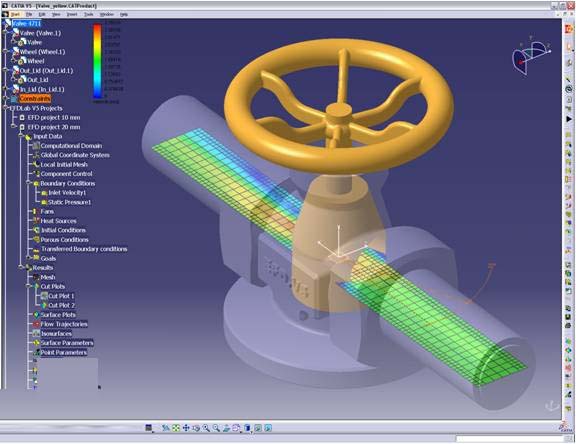
Task: Select the Surface Parameters tree item
Action: point(67,343)
